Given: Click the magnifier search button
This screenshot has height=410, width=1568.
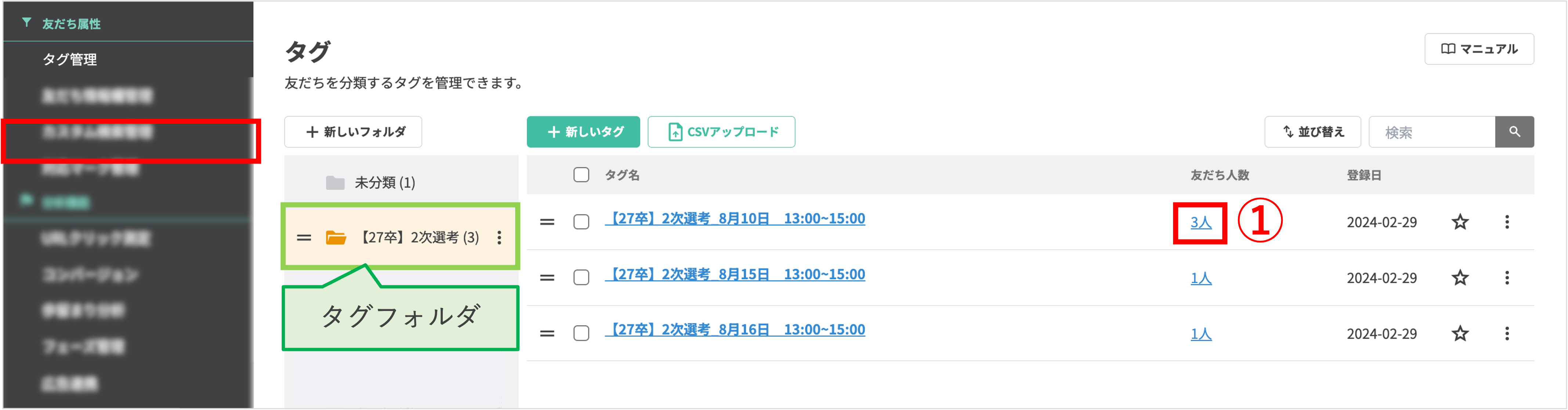Looking at the screenshot, I should [1514, 132].
